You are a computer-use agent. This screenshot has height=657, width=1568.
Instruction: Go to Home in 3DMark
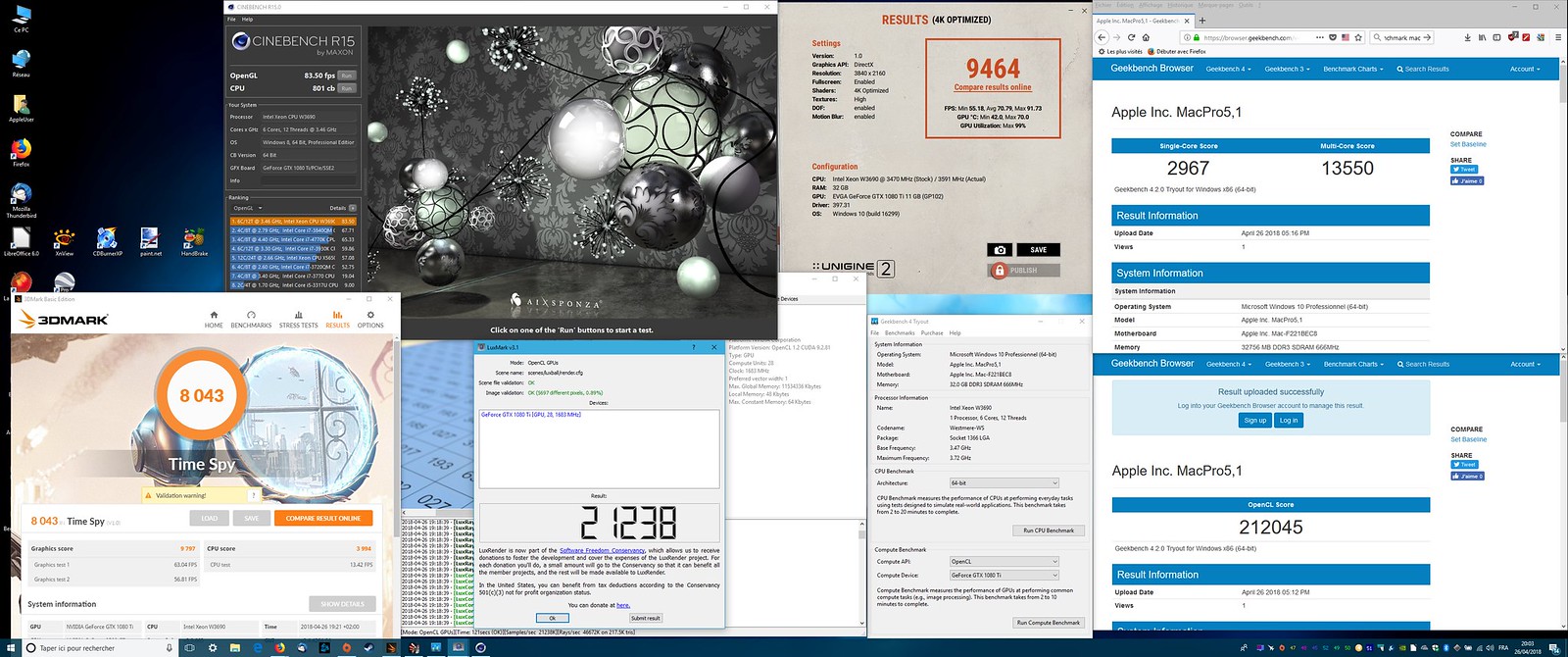214,320
